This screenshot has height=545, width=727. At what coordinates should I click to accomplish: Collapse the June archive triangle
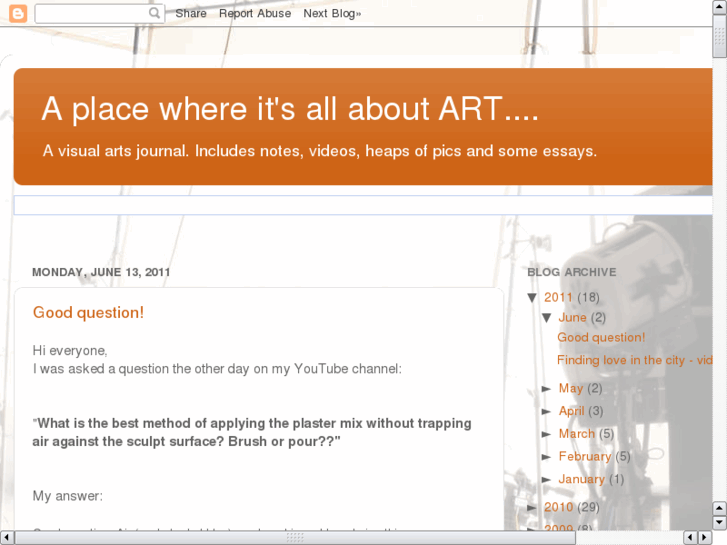tap(547, 318)
